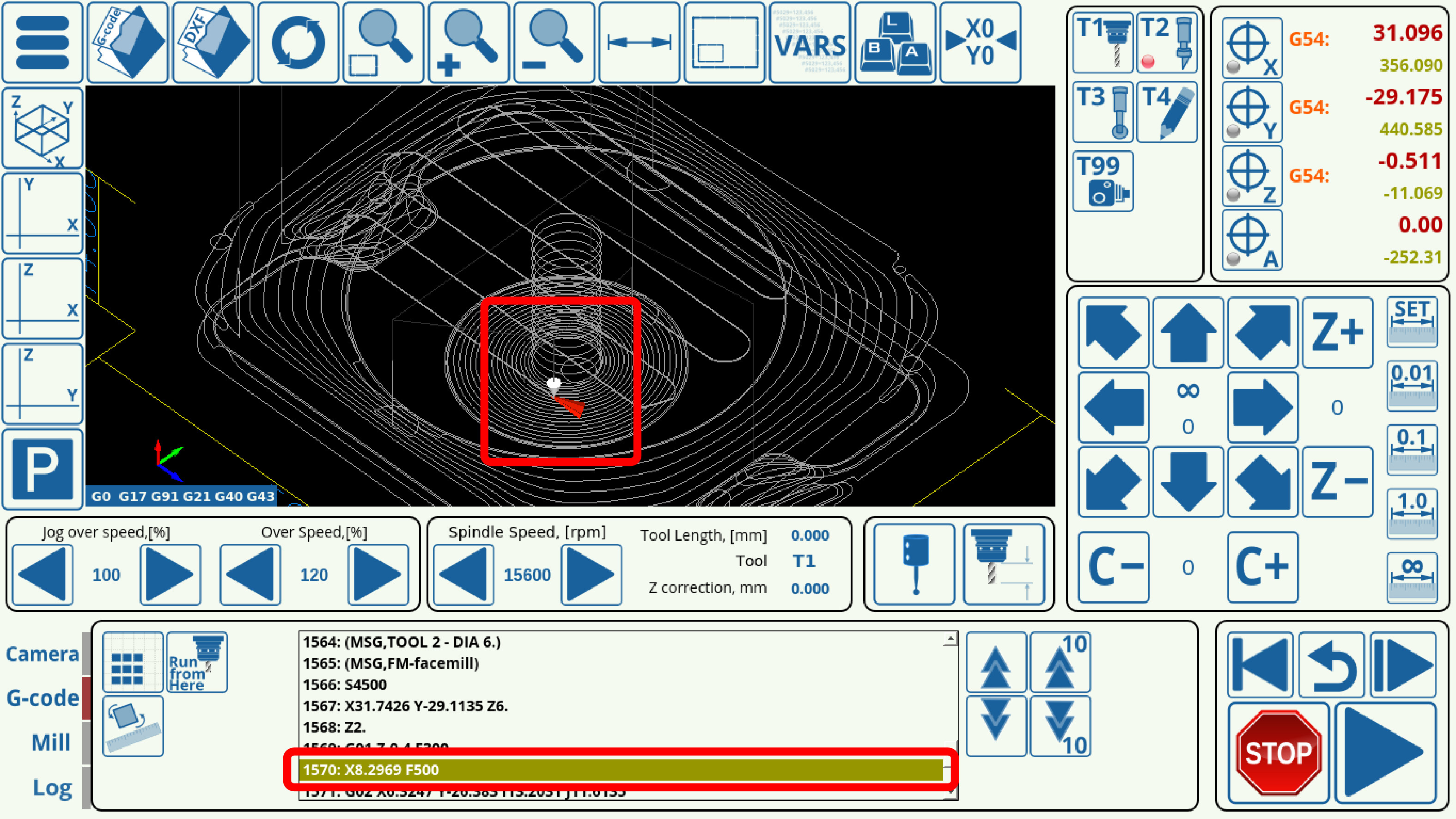
Task: Switch to the Camera tab
Action: 43,654
